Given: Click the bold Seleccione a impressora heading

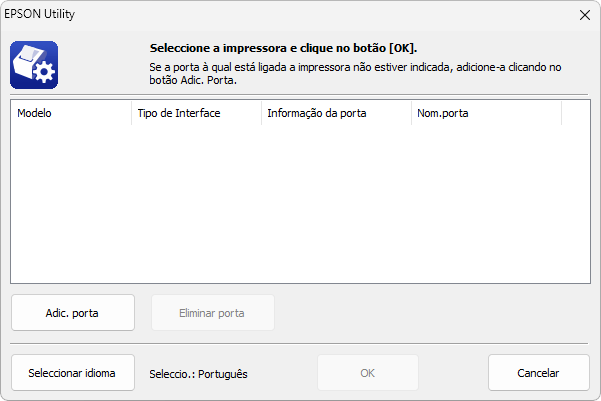Looking at the screenshot, I should click(x=283, y=48).
